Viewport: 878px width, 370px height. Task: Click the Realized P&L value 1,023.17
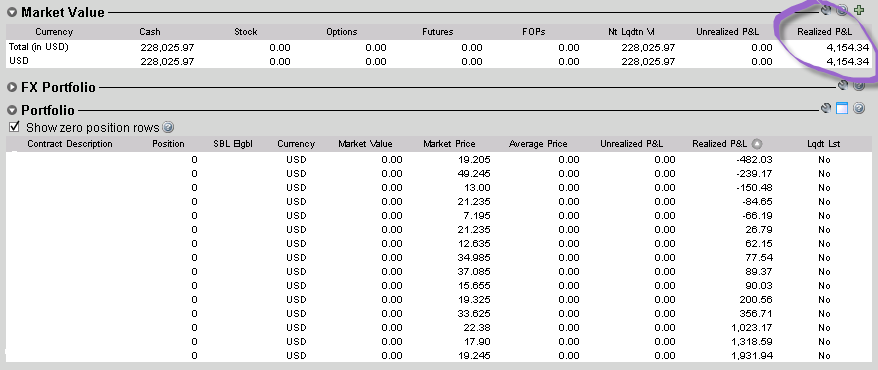pos(751,327)
